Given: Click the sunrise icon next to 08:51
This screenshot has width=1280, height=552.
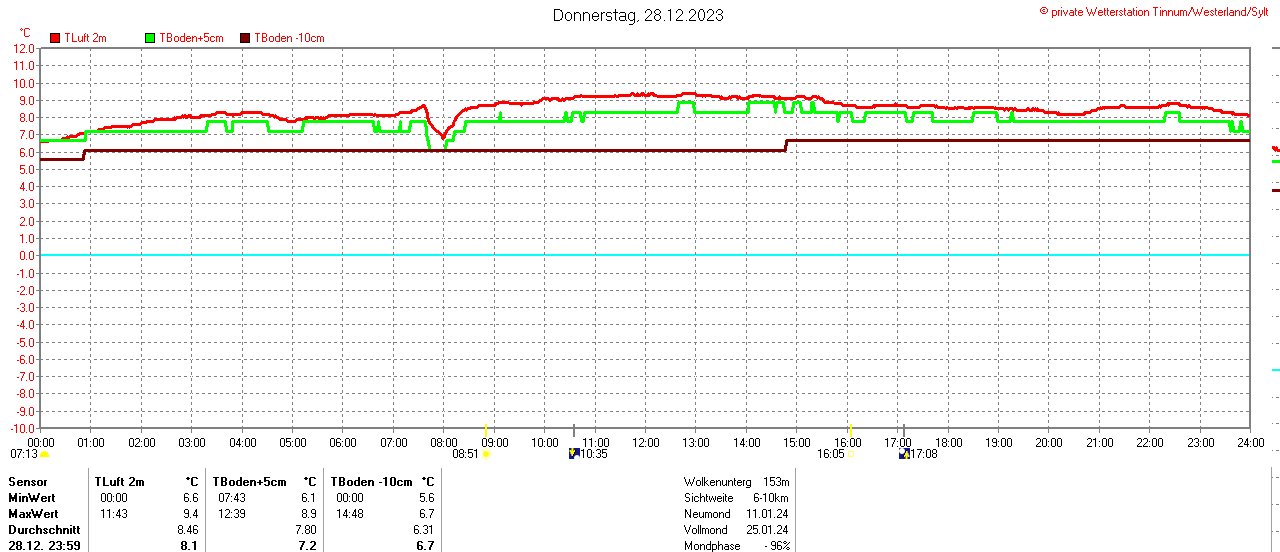Looking at the screenshot, I should pos(486,454).
